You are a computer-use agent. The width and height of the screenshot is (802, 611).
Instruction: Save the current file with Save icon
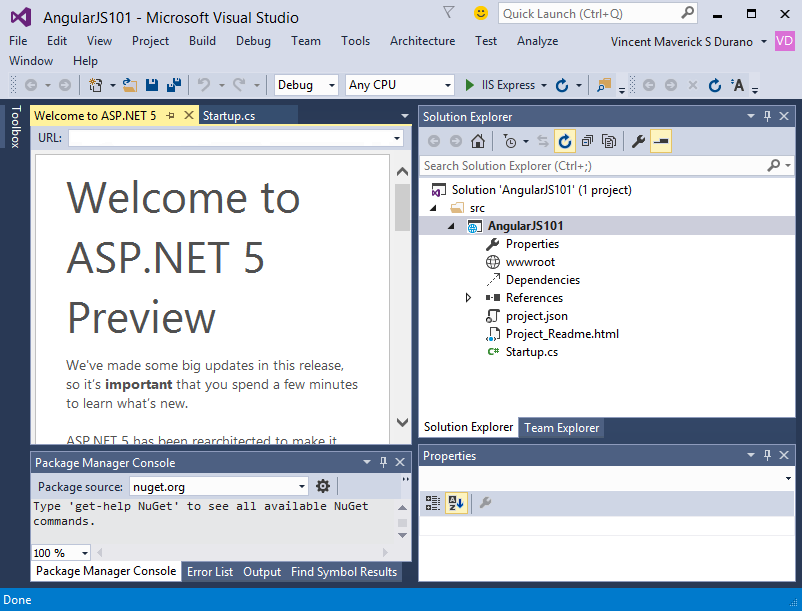(x=152, y=85)
